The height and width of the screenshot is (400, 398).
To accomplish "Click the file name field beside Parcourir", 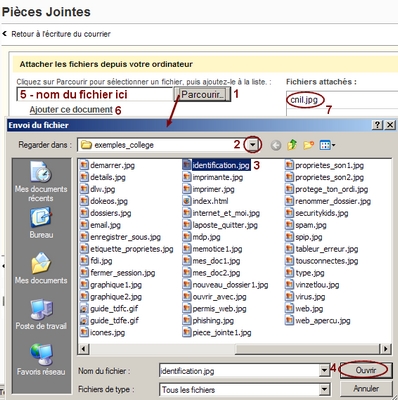I will click(x=95, y=94).
